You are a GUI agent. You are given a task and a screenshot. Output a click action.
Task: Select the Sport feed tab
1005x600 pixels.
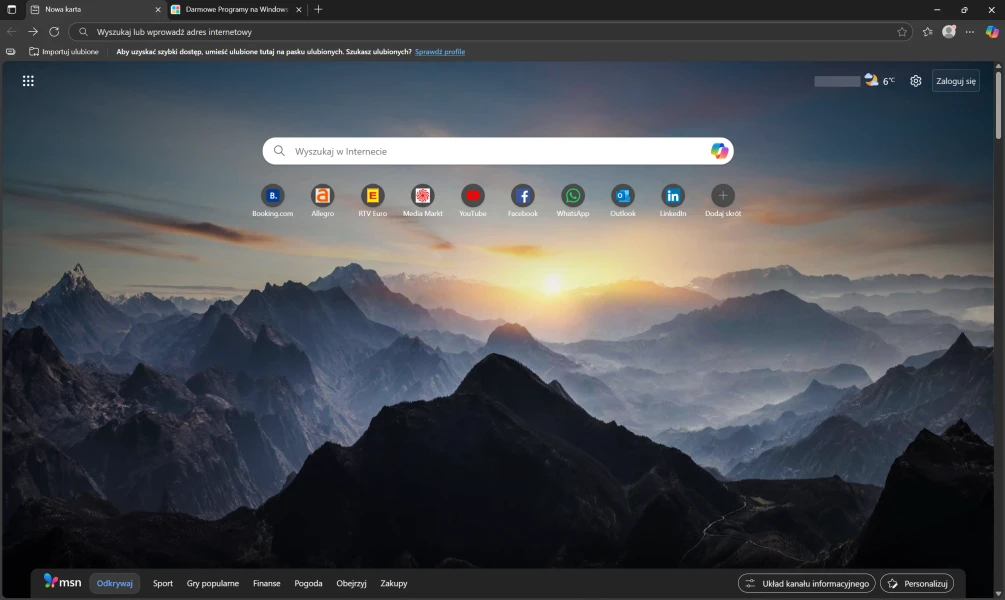click(x=162, y=583)
